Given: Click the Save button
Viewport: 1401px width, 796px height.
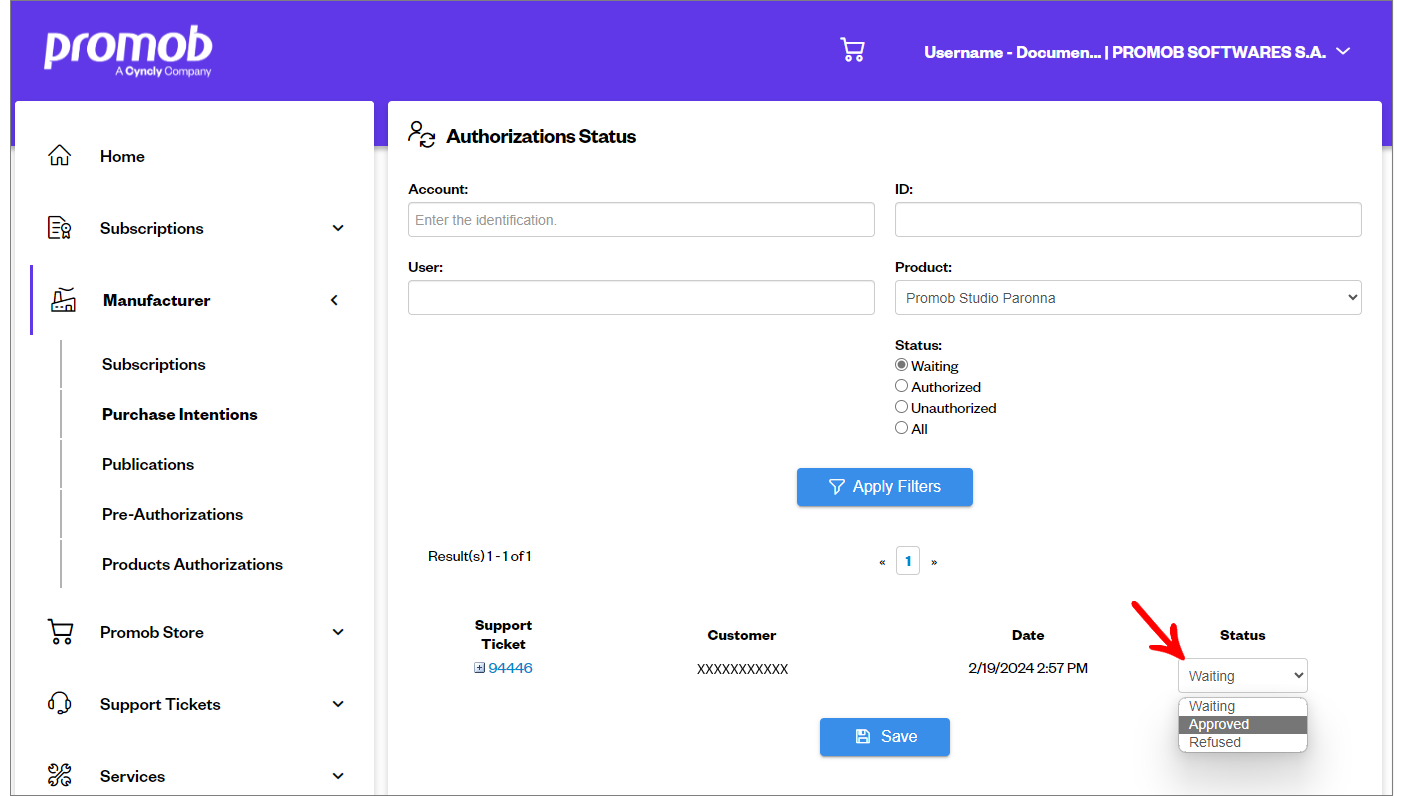Looking at the screenshot, I should [x=885, y=737].
